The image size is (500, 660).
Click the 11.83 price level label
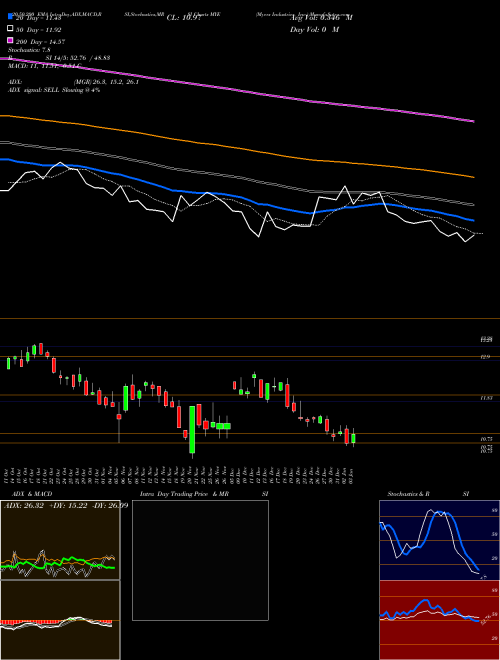[487, 397]
